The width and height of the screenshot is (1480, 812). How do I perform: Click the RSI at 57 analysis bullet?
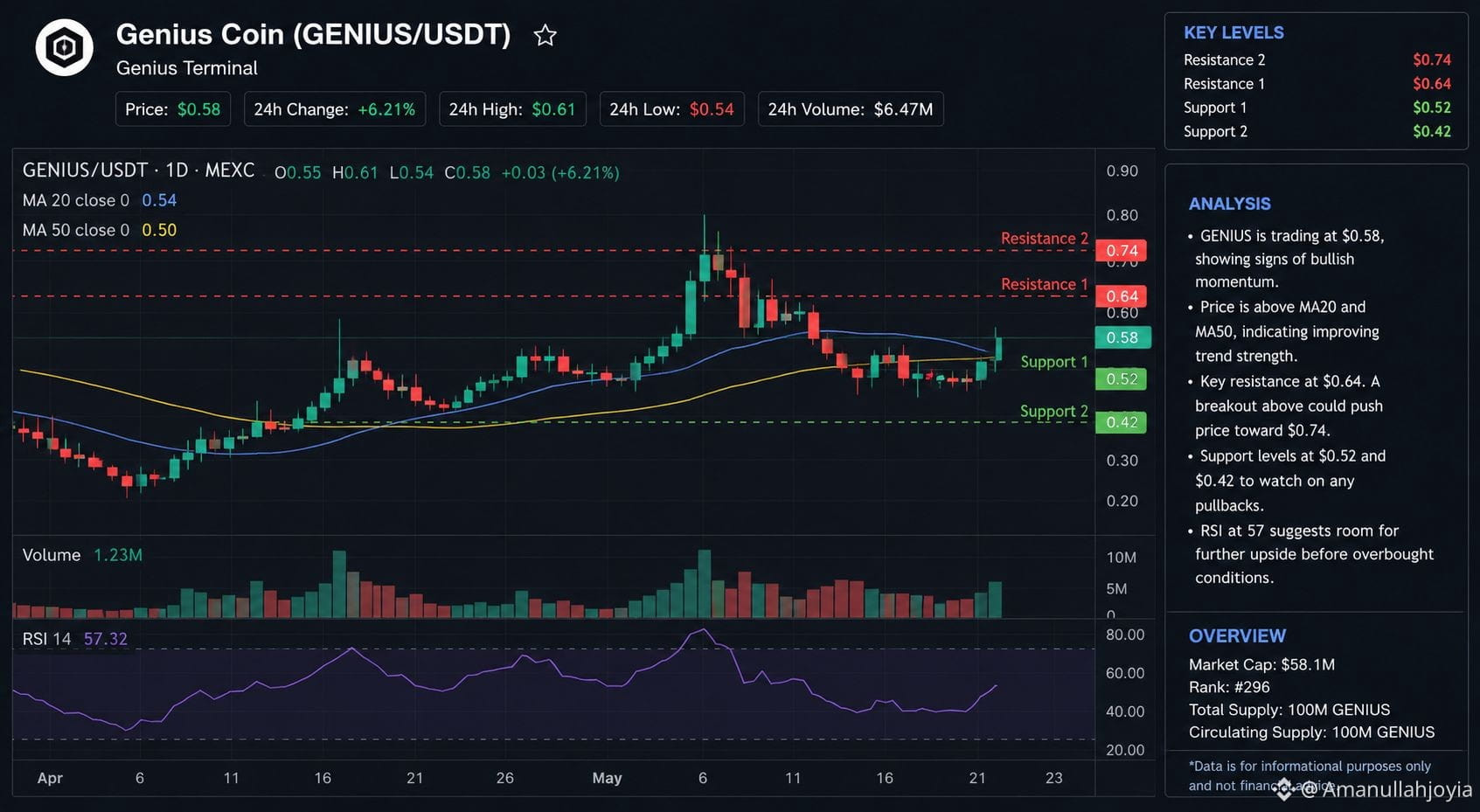tap(1311, 554)
